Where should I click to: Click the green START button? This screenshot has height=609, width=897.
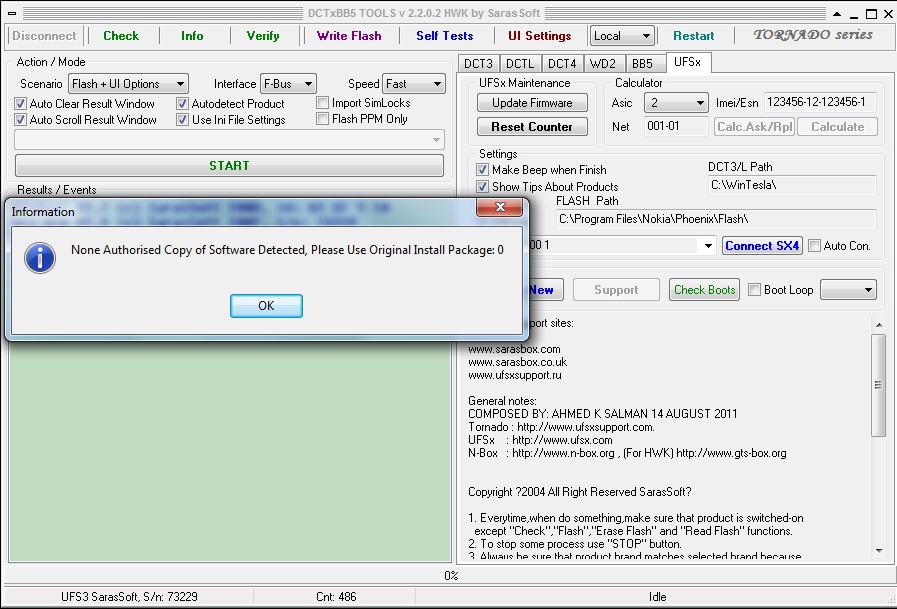229,166
